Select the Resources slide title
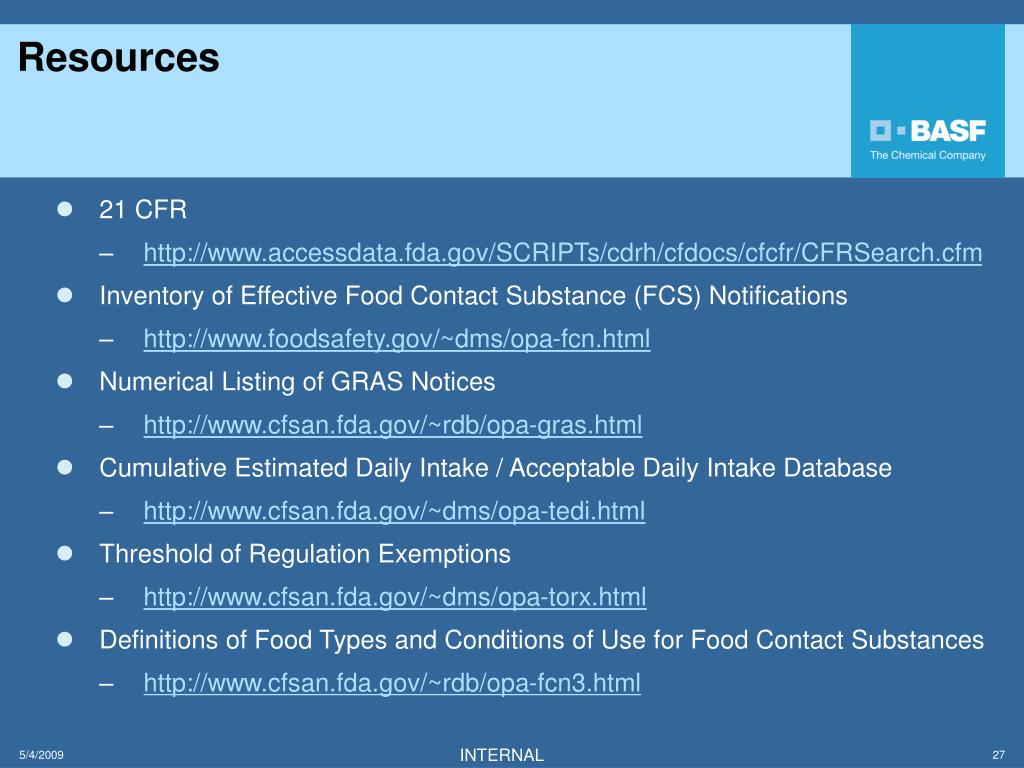The height and width of the screenshot is (768, 1024). click(x=119, y=57)
